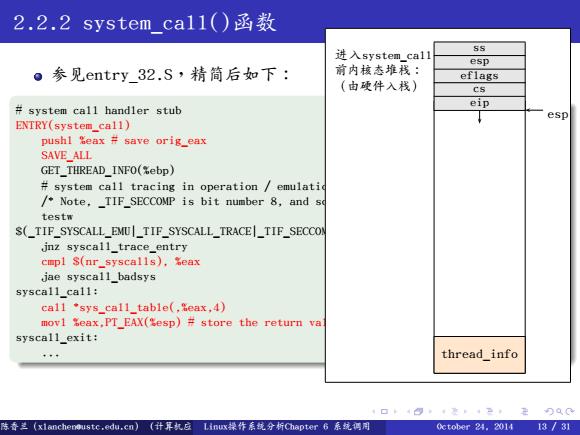The width and height of the screenshot is (580, 435).
Task: Click the 'eip' cell in the stack diagram
Action: [x=479, y=103]
